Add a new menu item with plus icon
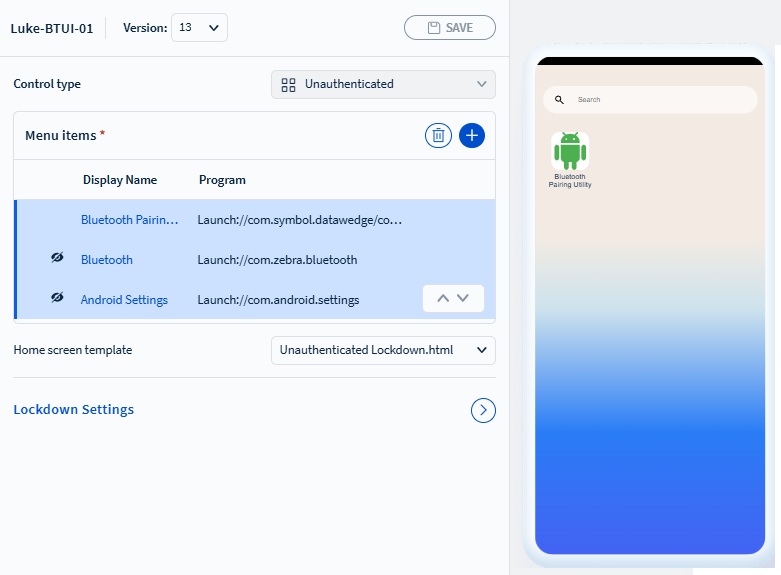 (472, 135)
